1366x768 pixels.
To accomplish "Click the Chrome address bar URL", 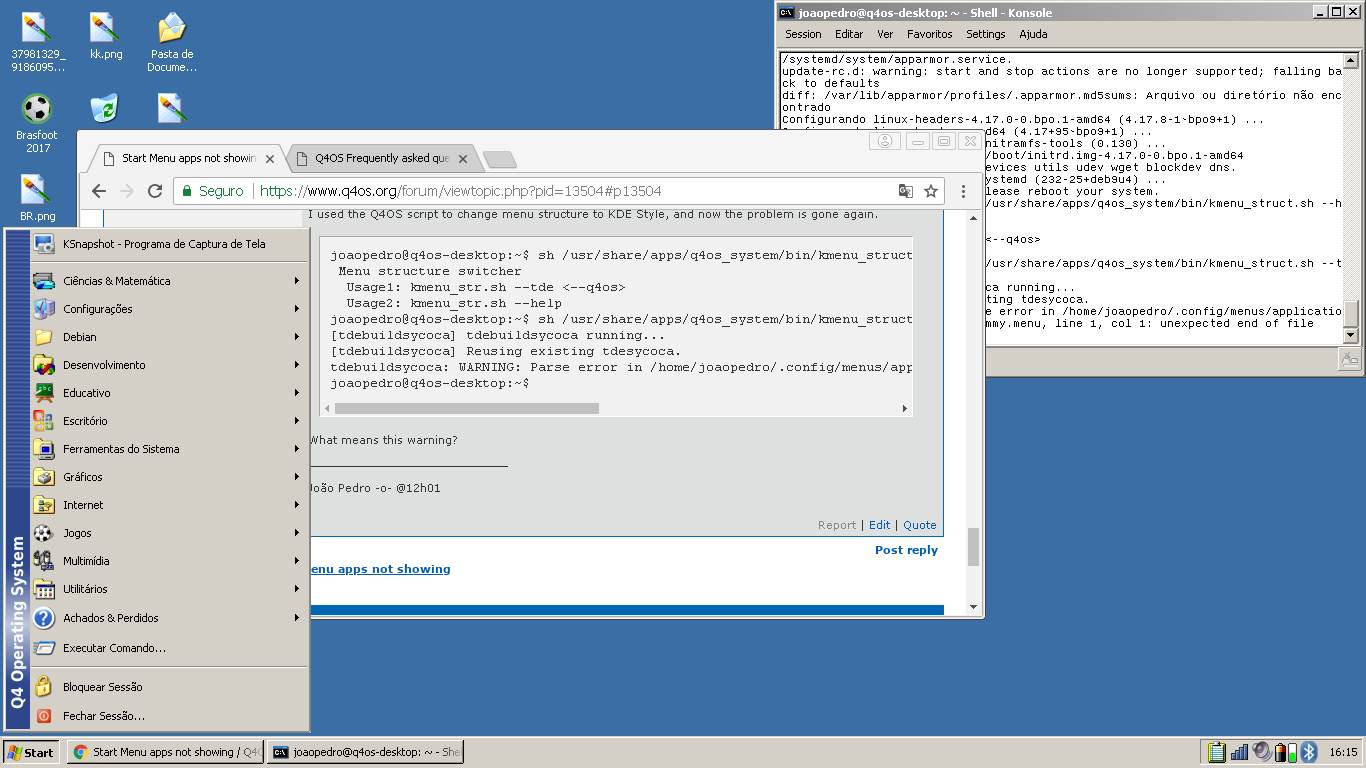I will (460, 191).
